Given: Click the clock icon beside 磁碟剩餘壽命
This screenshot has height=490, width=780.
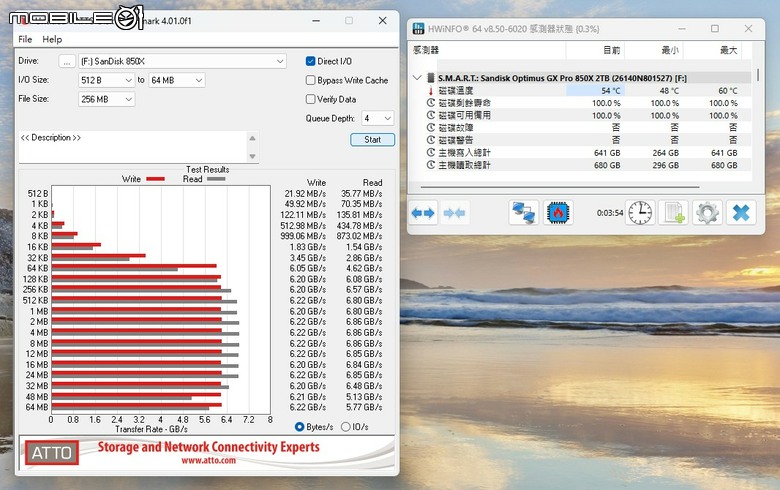Looking at the screenshot, I should pos(431,103).
